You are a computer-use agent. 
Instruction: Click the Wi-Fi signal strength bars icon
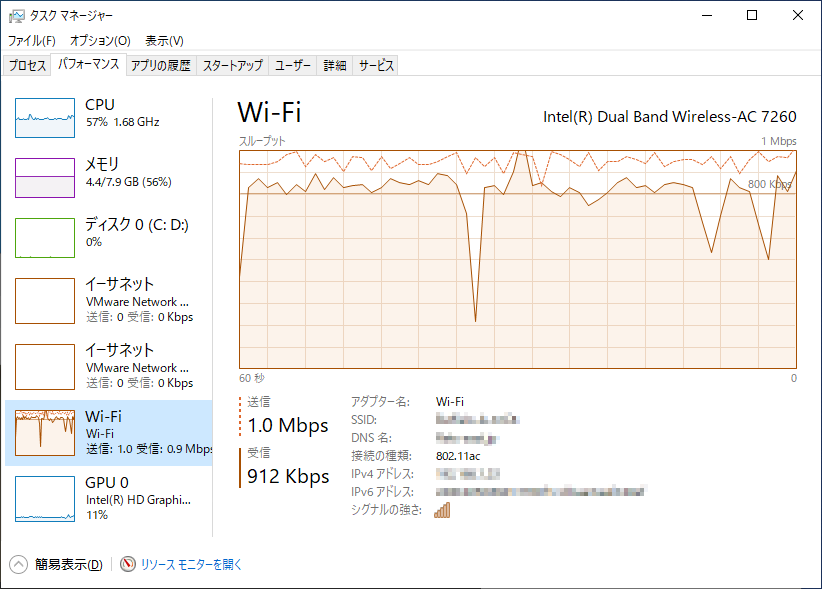coord(442,510)
